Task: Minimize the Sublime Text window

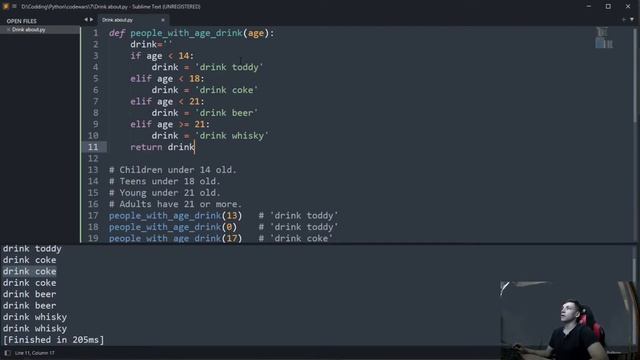Action: (x=589, y=7)
